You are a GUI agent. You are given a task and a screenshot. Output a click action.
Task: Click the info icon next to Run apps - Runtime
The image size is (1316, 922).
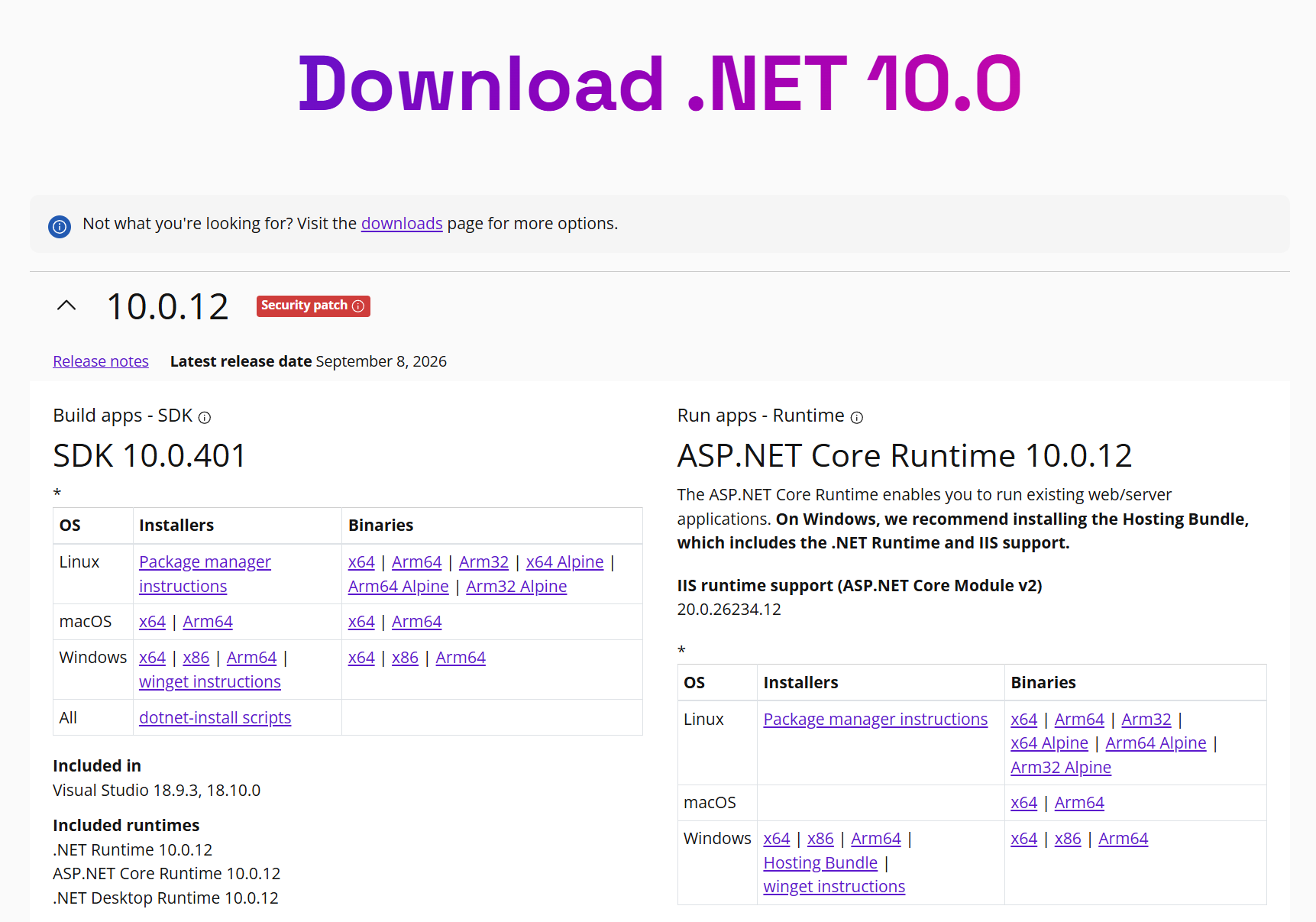pos(857,417)
